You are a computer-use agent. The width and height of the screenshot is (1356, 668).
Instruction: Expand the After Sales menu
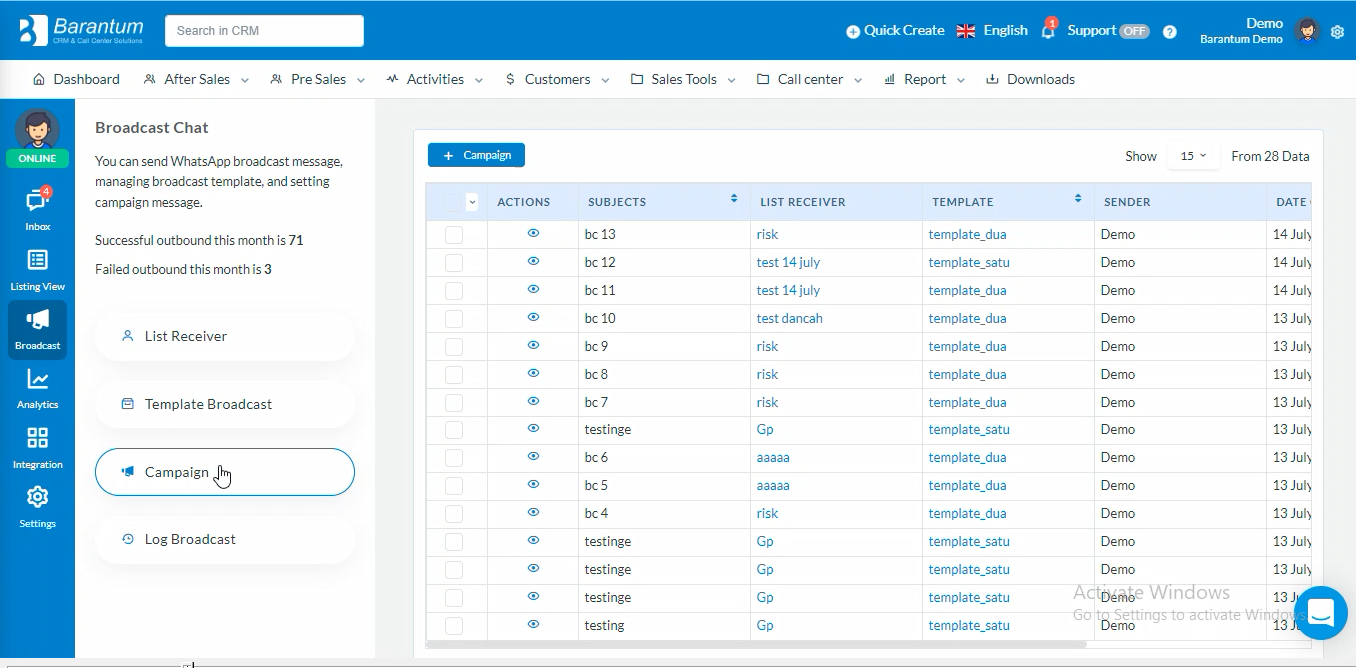click(x=196, y=79)
